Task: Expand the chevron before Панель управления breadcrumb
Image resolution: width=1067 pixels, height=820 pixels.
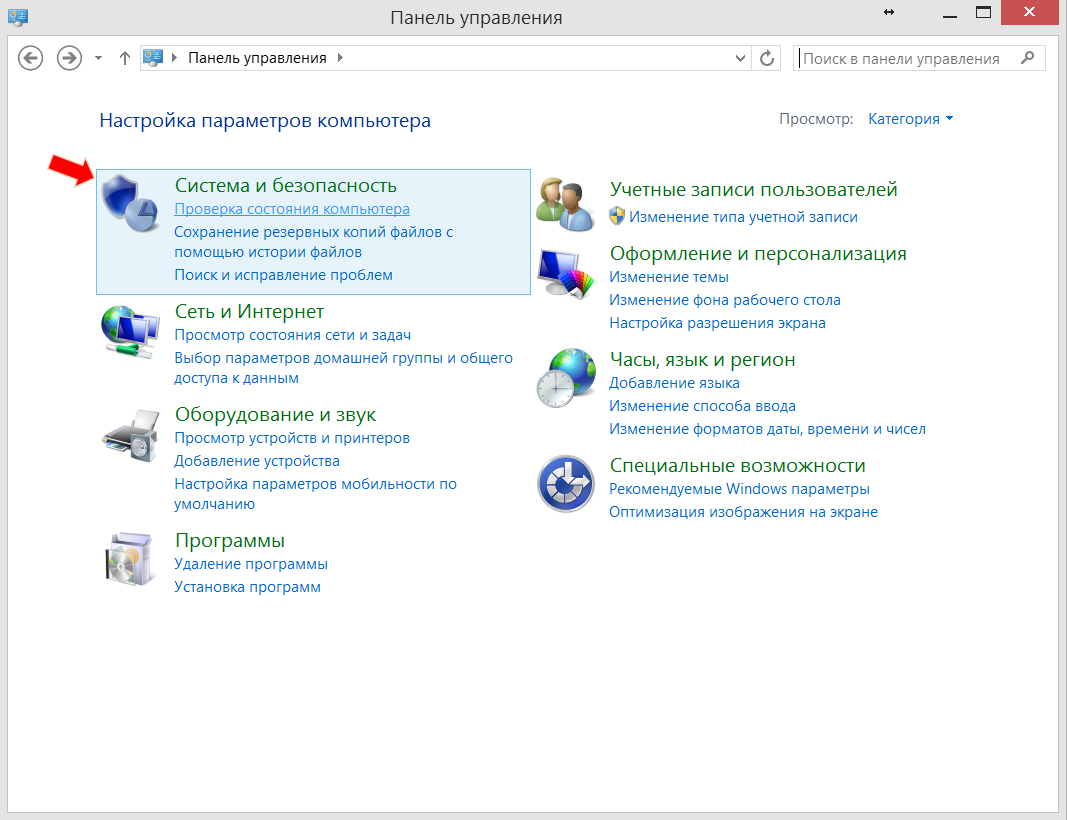Action: [x=174, y=58]
